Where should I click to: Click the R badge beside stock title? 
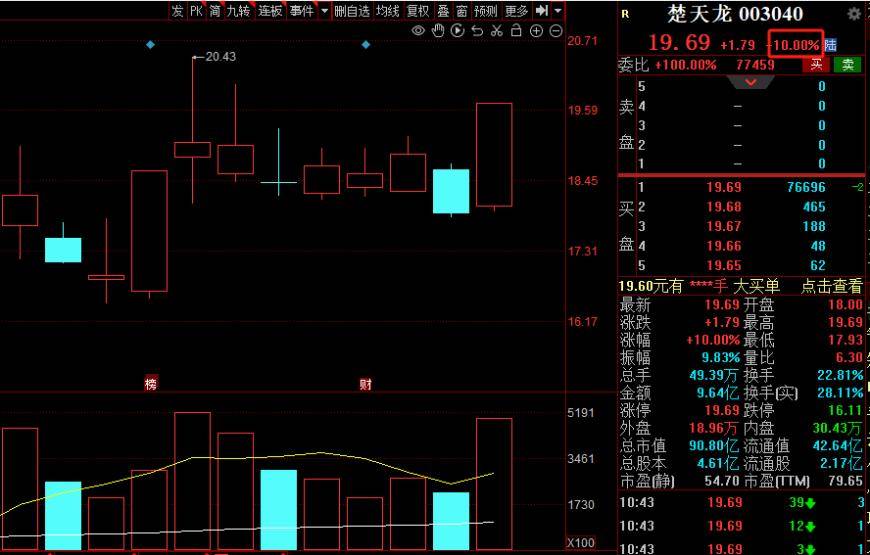(x=626, y=14)
